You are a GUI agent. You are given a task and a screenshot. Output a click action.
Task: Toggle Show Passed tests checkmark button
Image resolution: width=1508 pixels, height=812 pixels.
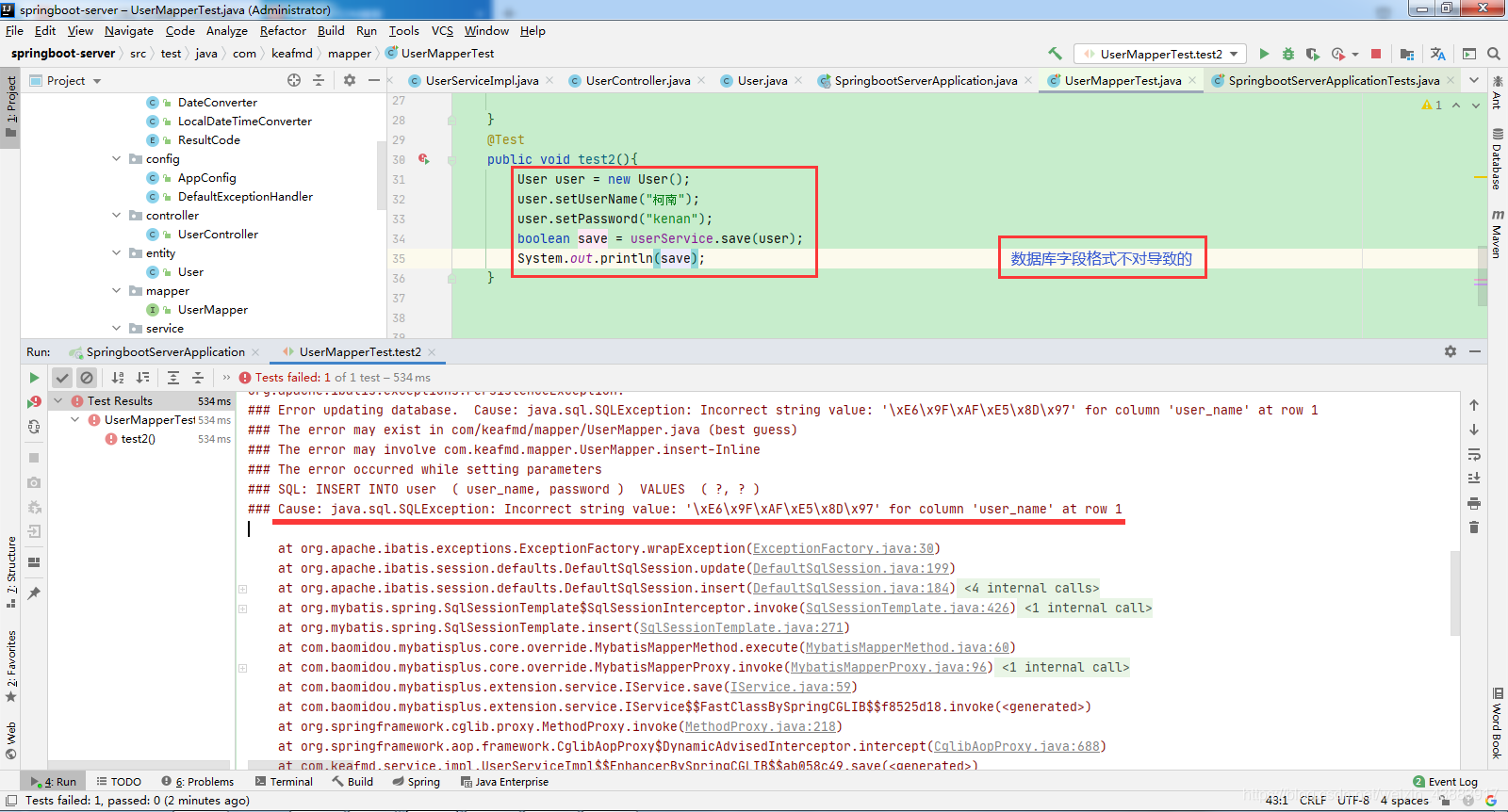(62, 378)
